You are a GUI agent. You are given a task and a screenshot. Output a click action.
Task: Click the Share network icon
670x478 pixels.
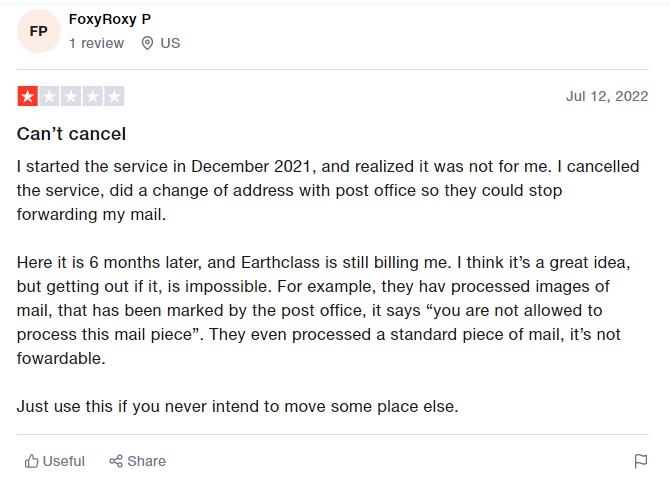coord(116,461)
